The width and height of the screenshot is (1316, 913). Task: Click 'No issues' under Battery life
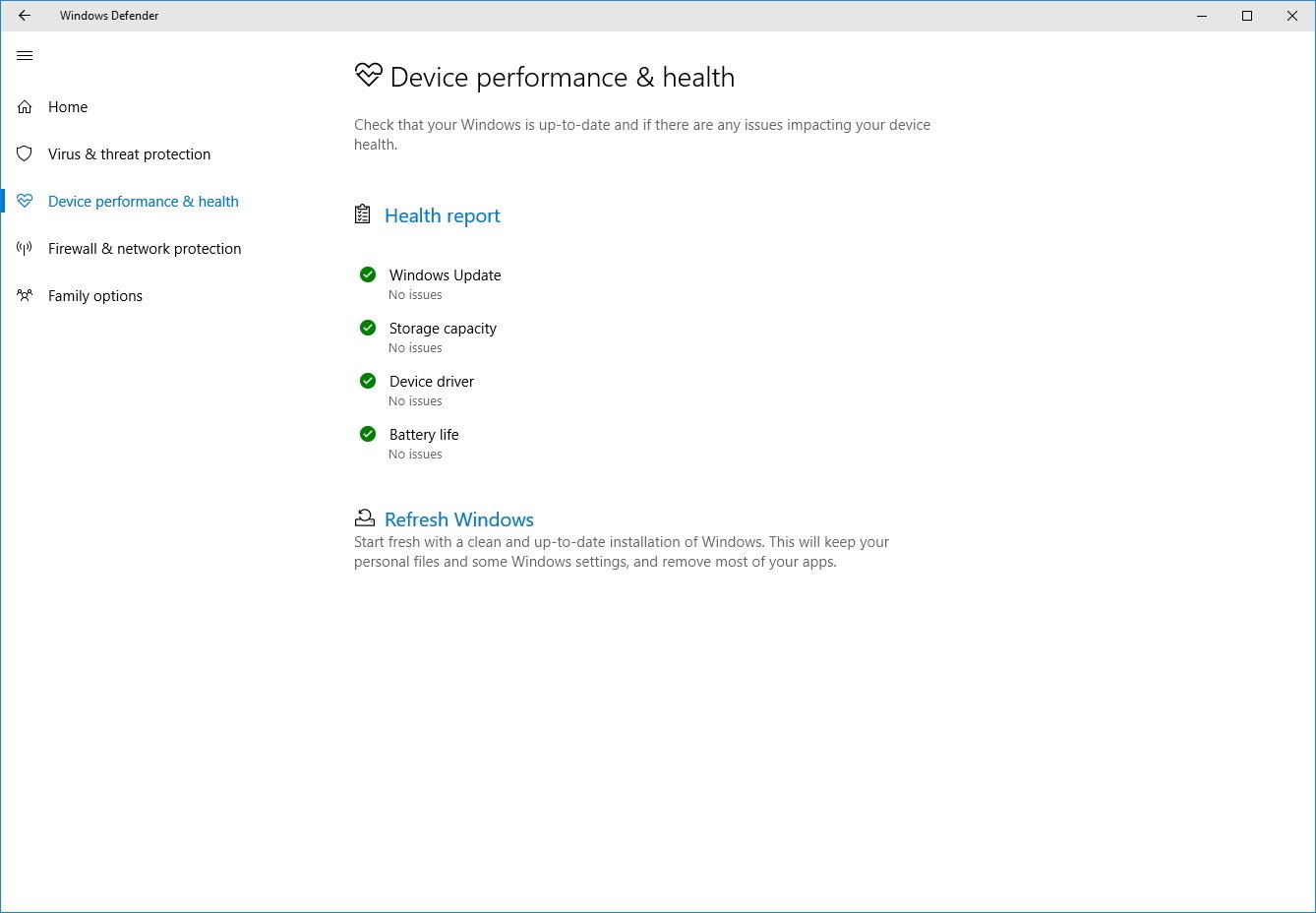(415, 454)
